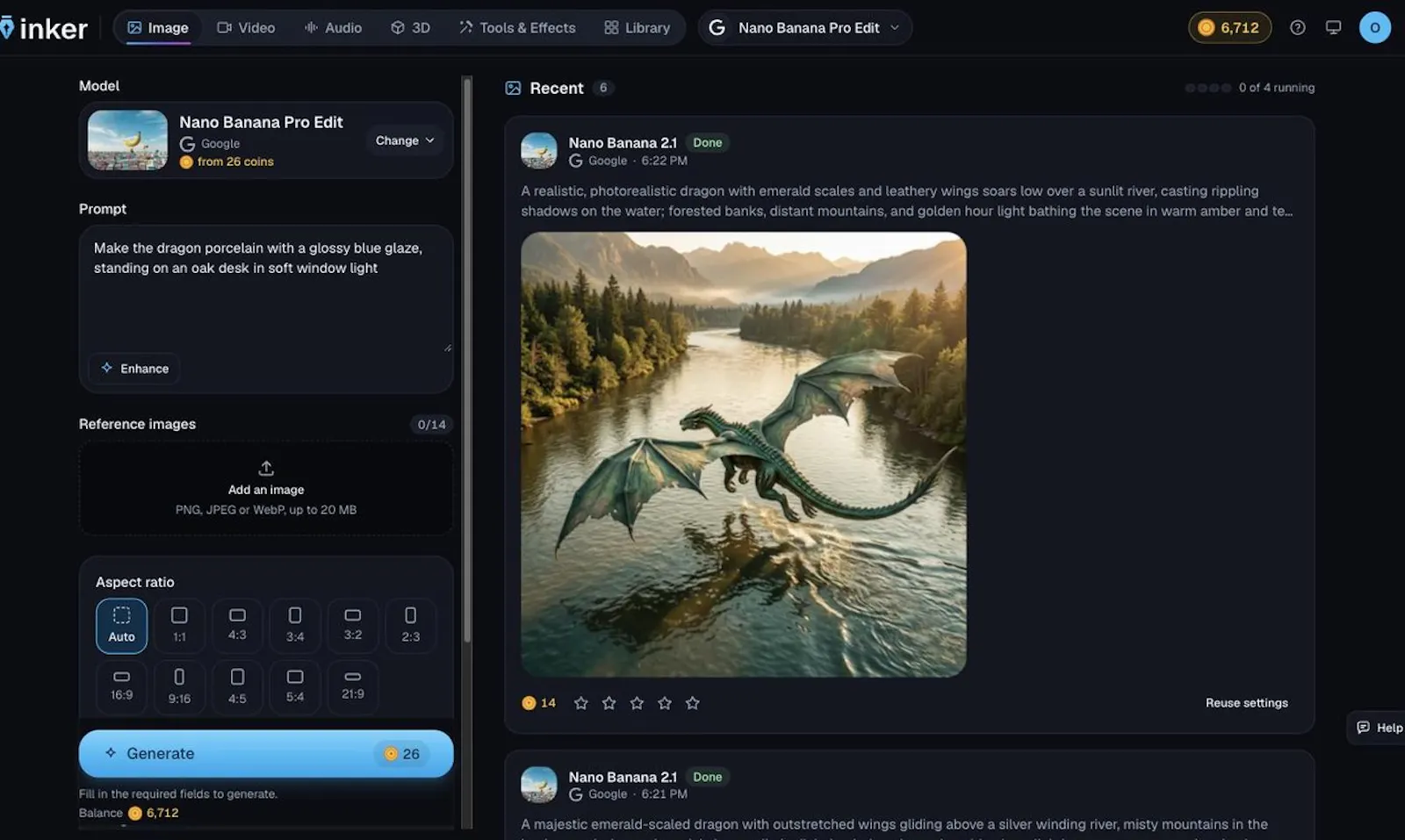
Task: Expand the Nano Banana Pro Edit header dropdown
Action: 805,27
